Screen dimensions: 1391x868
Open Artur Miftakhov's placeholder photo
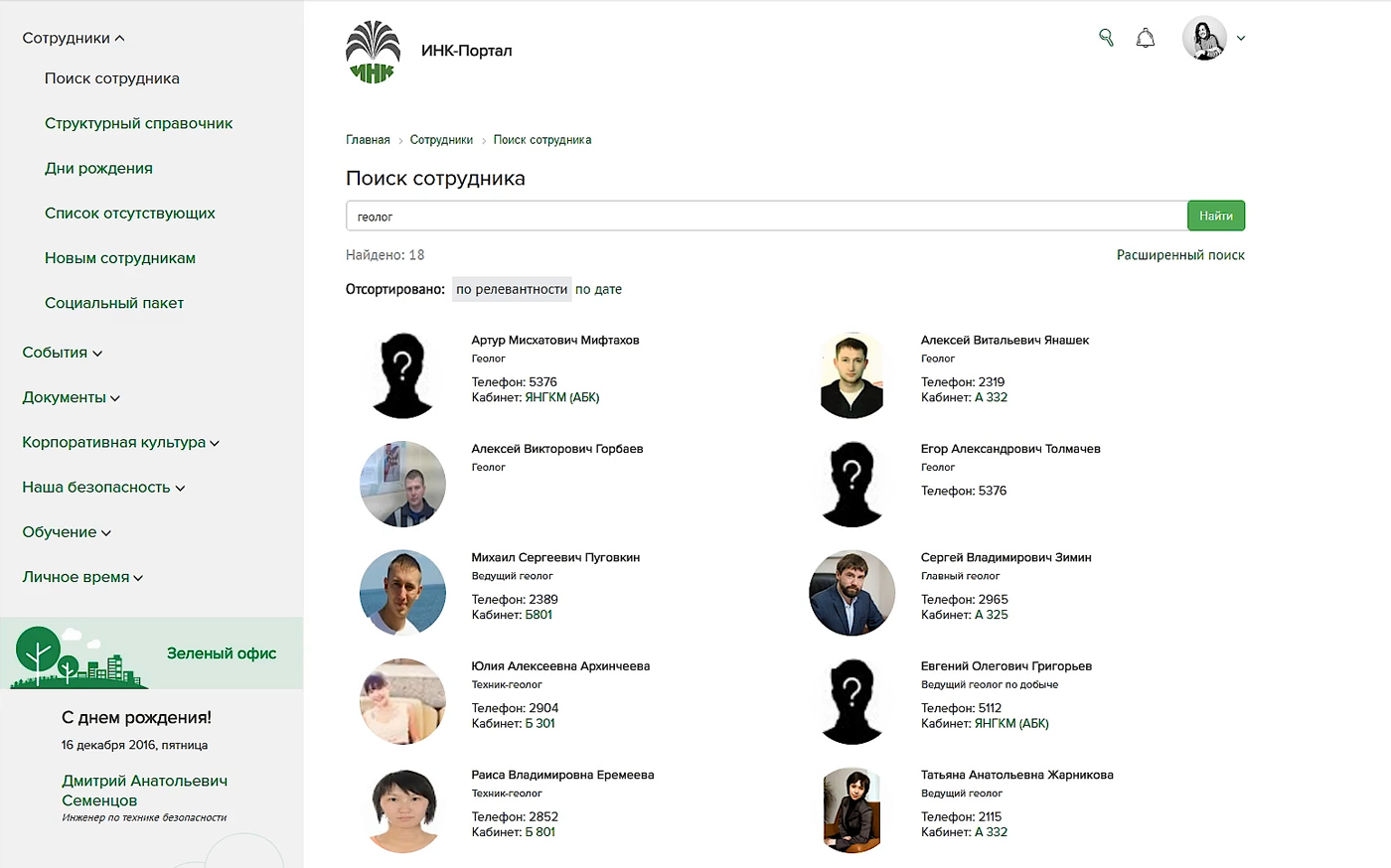pyautogui.click(x=402, y=375)
